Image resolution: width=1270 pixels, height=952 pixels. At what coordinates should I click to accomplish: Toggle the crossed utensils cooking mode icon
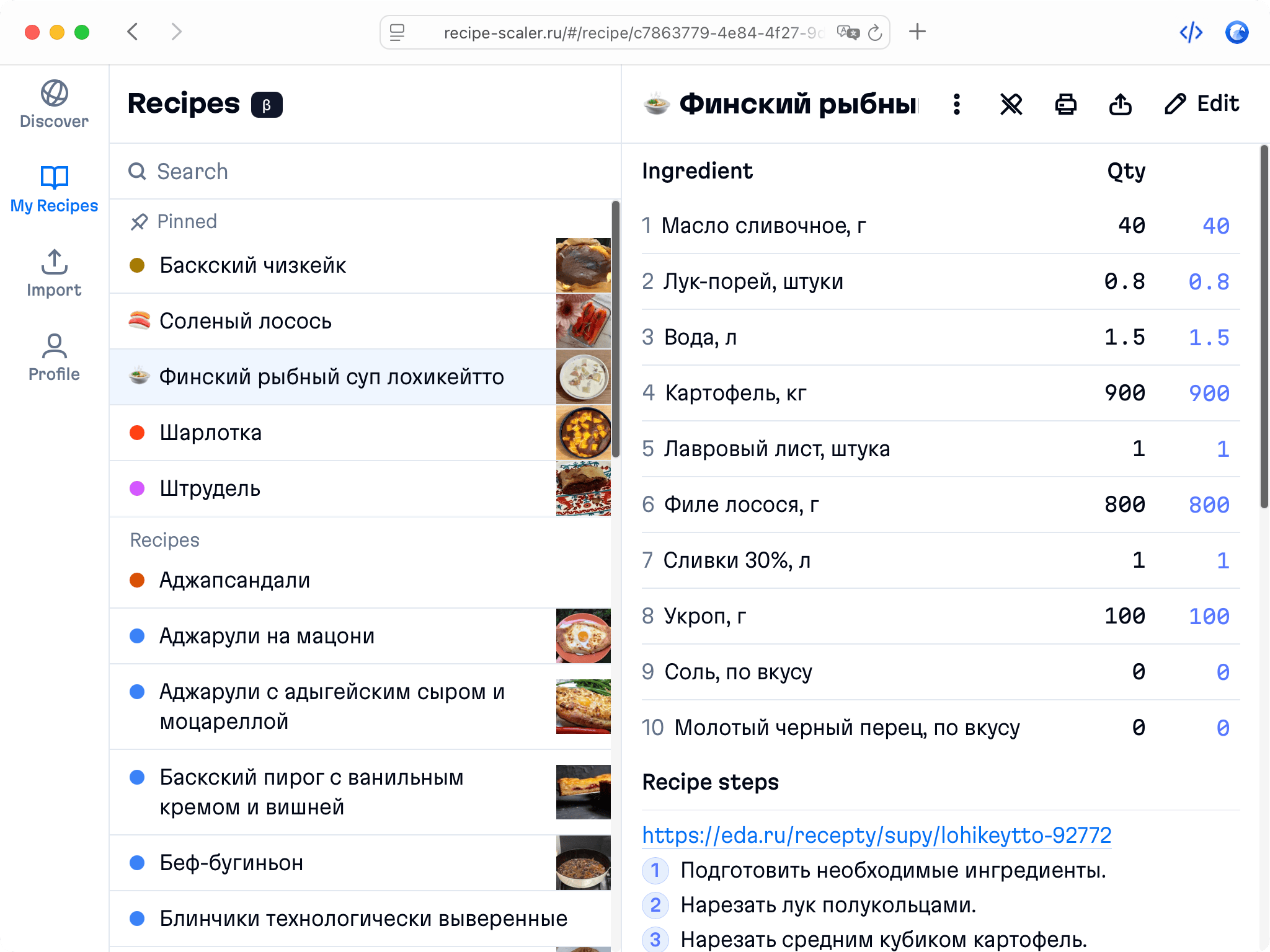click(x=1011, y=104)
